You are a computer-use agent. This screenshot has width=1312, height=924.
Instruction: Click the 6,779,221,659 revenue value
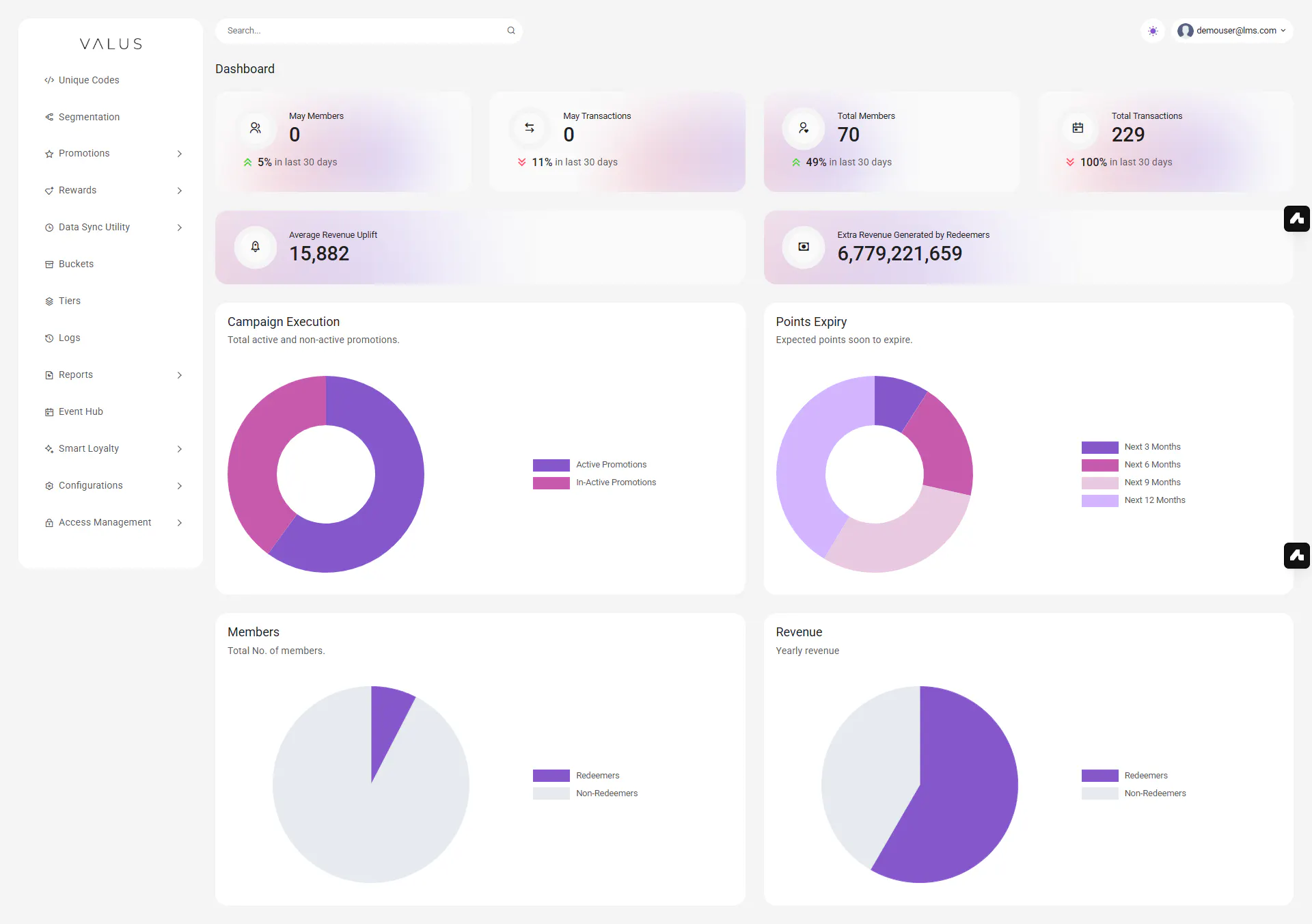click(899, 254)
